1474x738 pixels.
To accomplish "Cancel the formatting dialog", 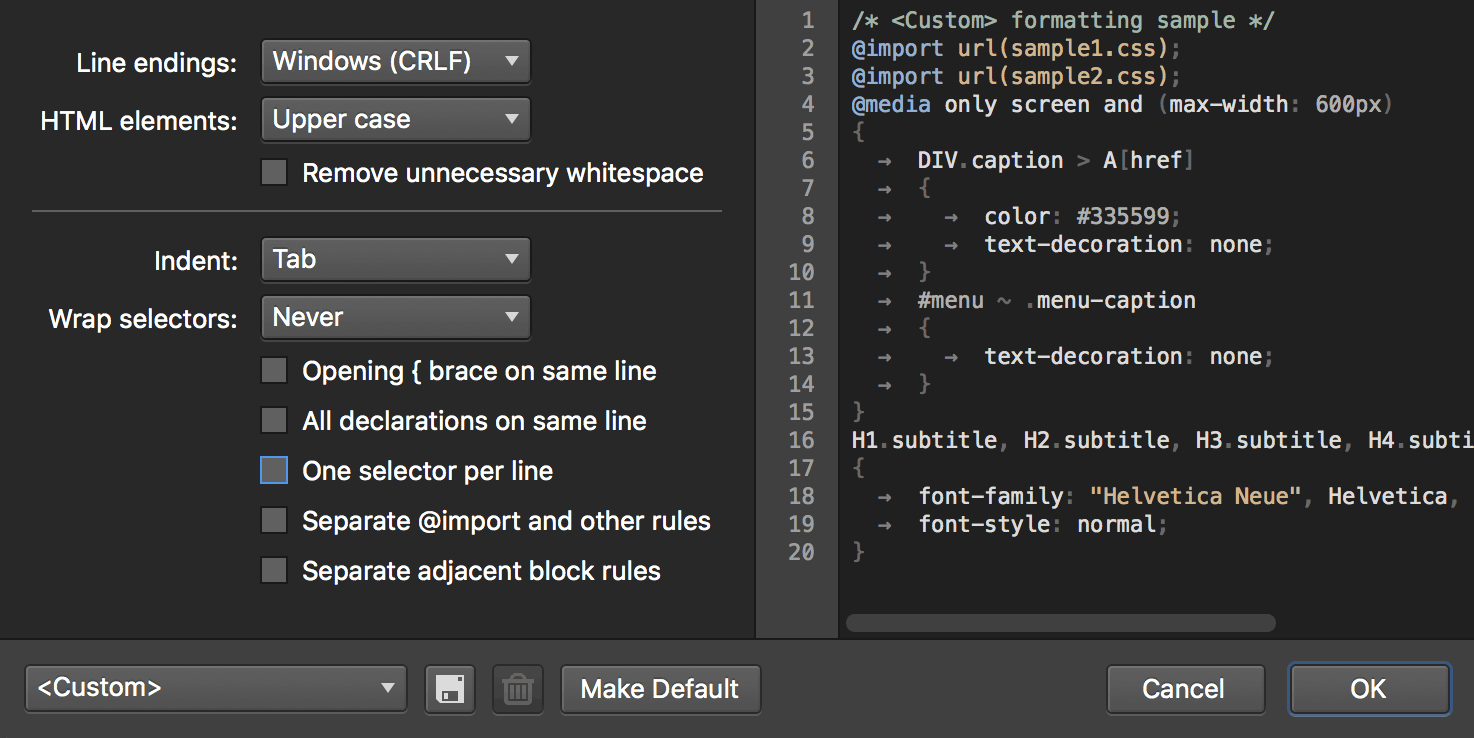I will (1184, 689).
